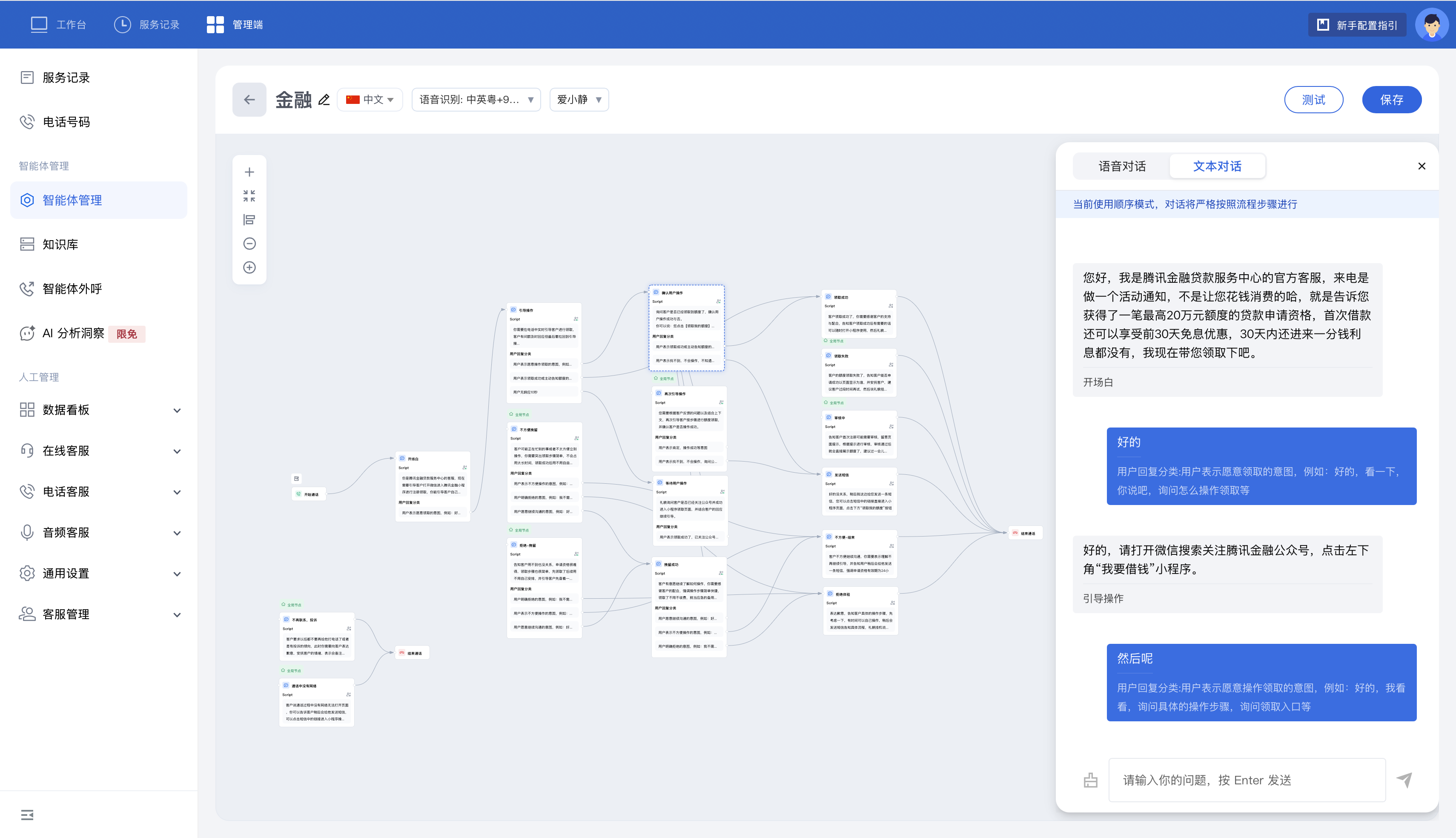Select the 开始通话 start node

click(309, 494)
